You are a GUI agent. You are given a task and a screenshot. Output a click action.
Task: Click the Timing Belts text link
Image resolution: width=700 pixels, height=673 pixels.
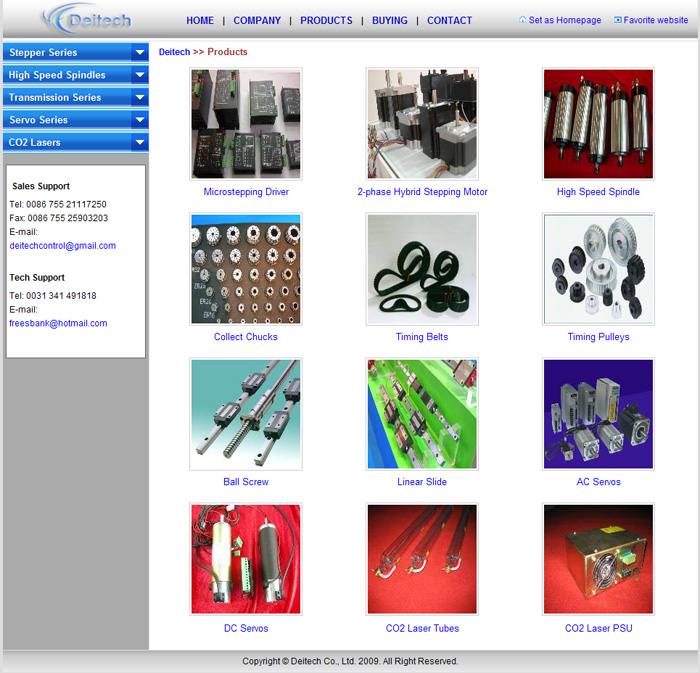[x=422, y=337]
